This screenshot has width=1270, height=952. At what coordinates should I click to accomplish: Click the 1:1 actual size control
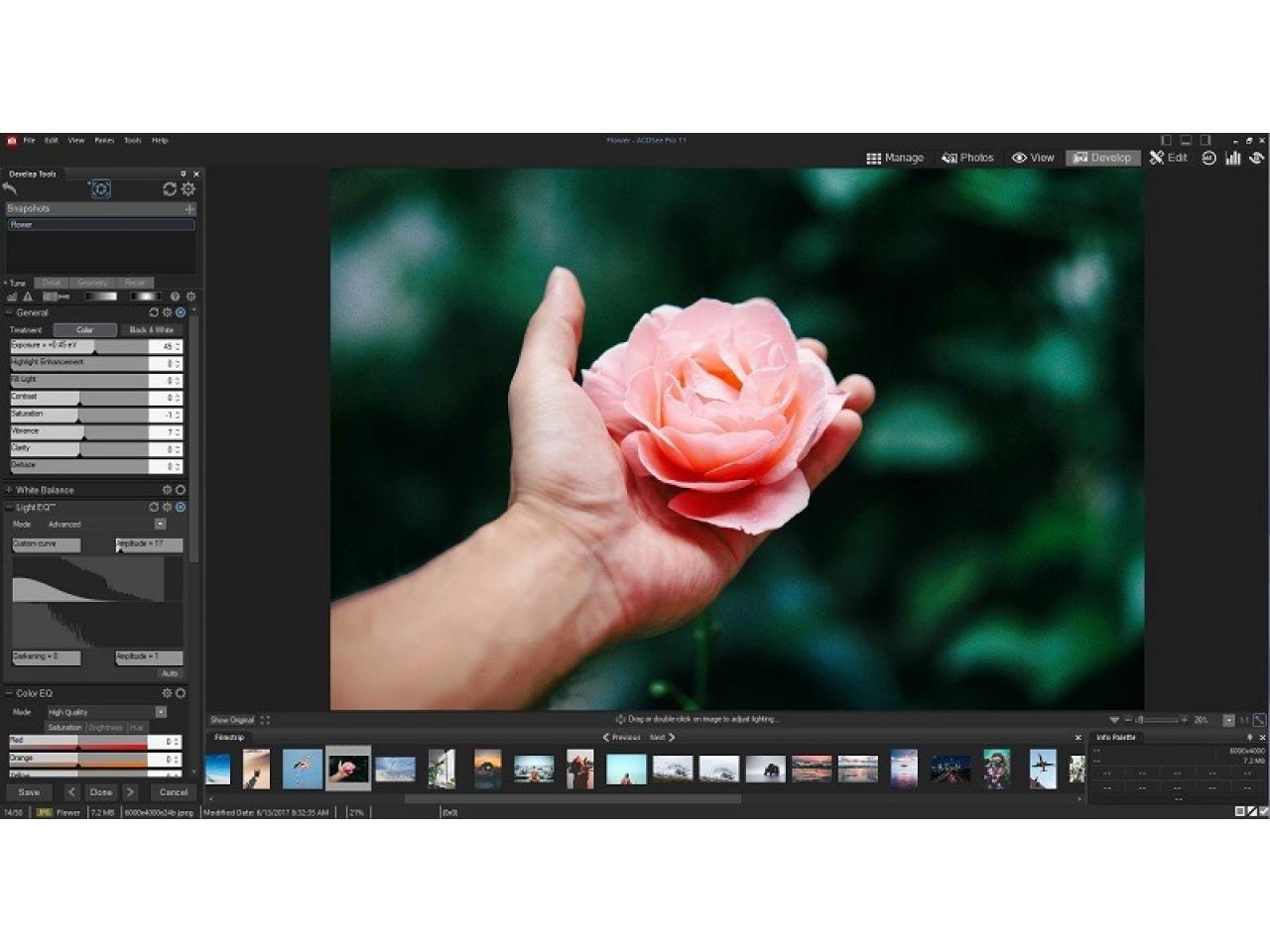coord(1244,720)
